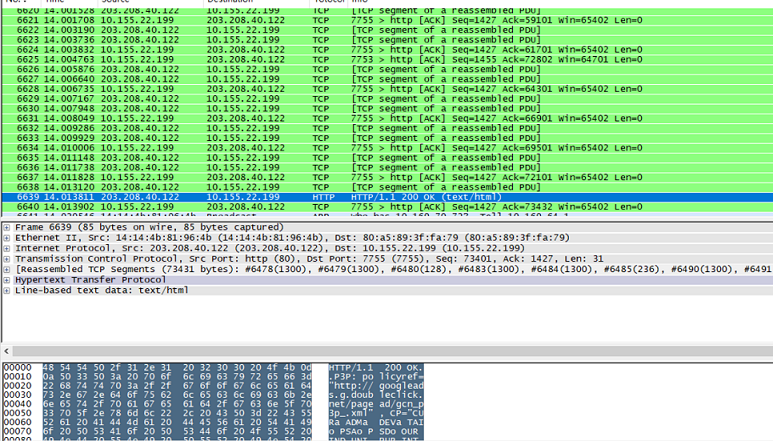The height and width of the screenshot is (441, 773).
Task: Select packet 6637 with Ack=72101
Action: pos(387,177)
